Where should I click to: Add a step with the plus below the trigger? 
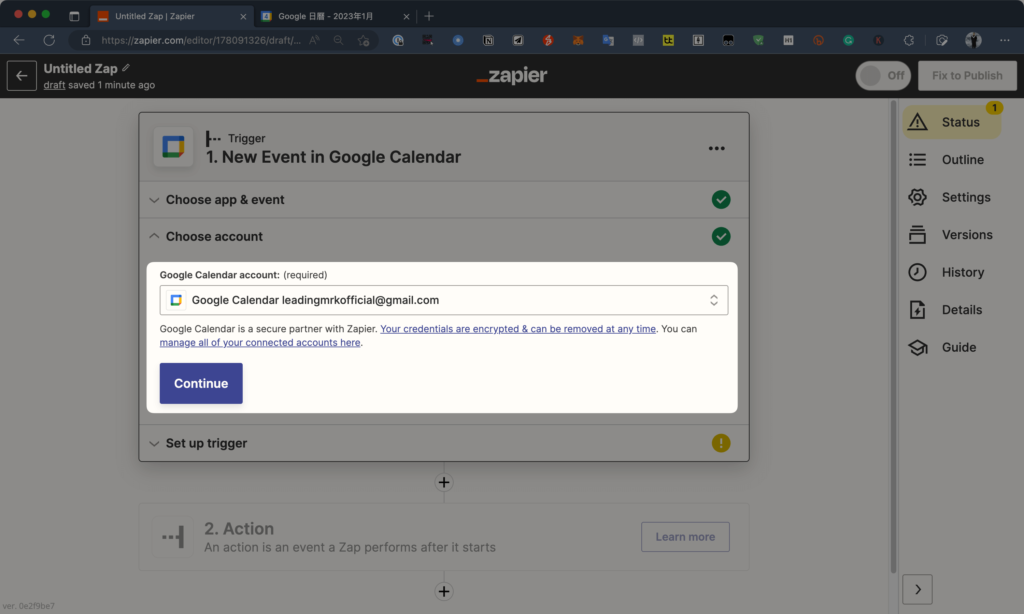point(444,483)
